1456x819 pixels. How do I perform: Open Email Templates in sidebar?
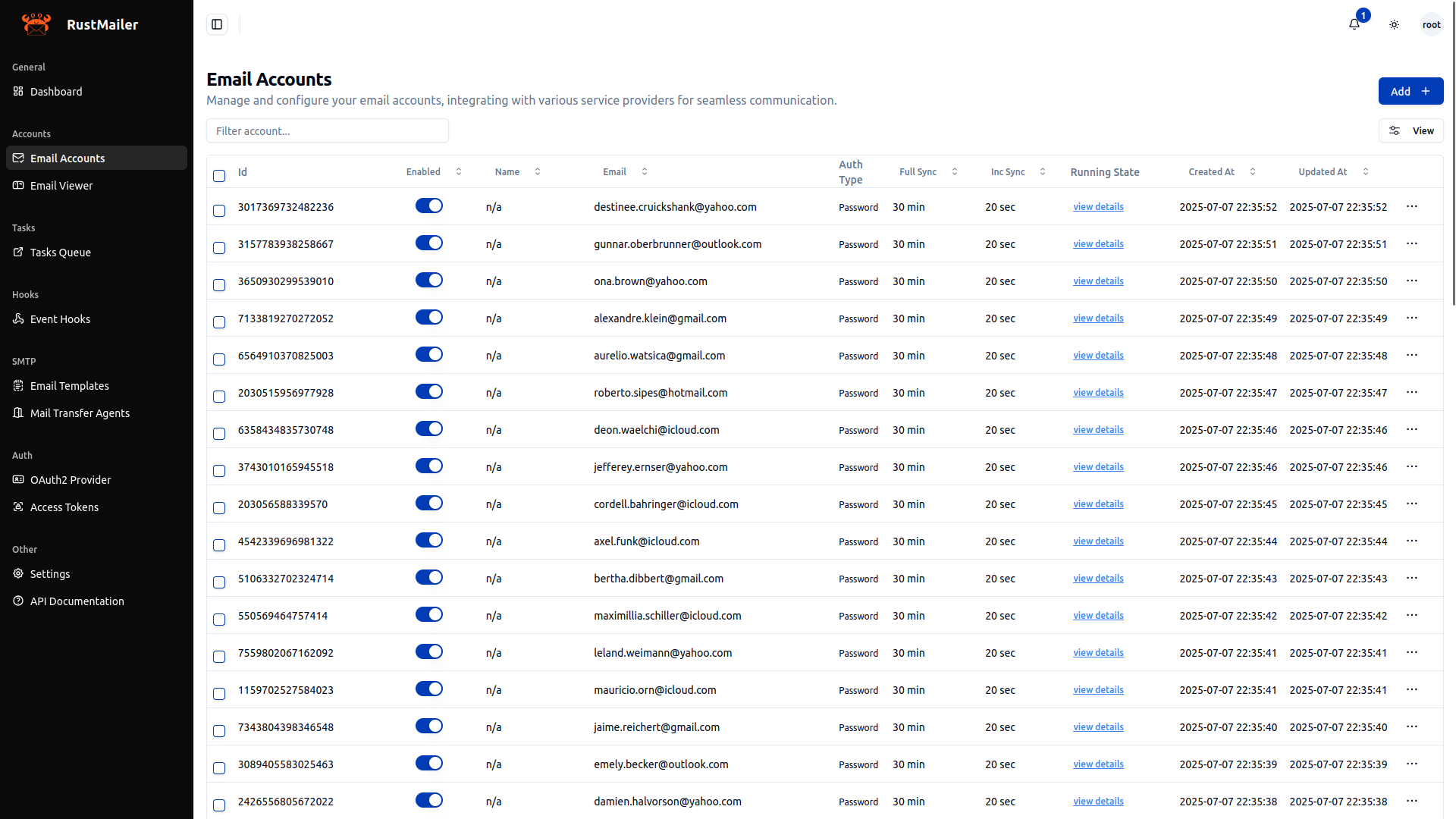point(69,386)
